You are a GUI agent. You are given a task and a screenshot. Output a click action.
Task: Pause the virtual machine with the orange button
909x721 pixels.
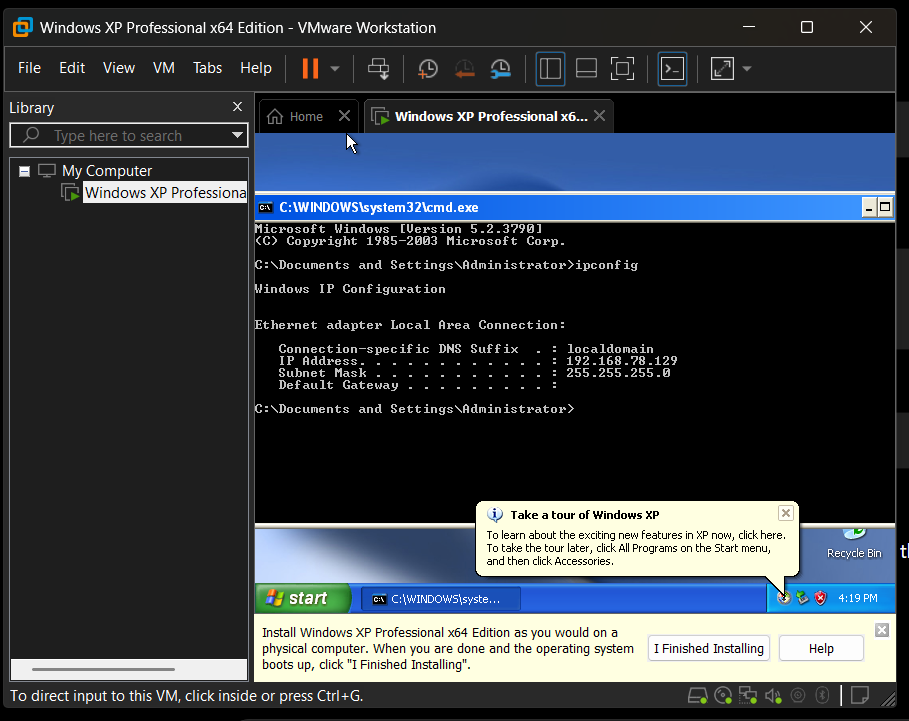pyautogui.click(x=311, y=68)
